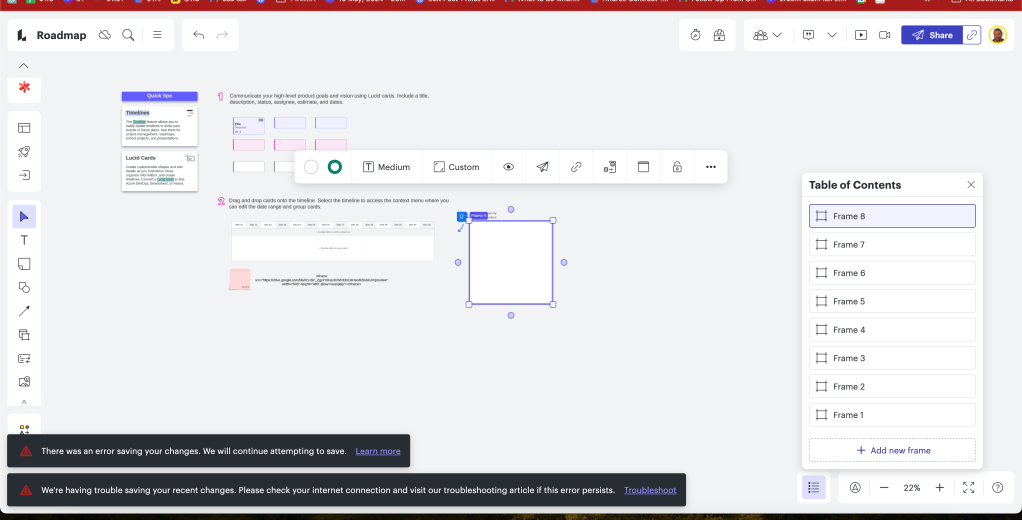Select Frame 7 in Table of Contents
The width and height of the screenshot is (1022, 520).
892,244
